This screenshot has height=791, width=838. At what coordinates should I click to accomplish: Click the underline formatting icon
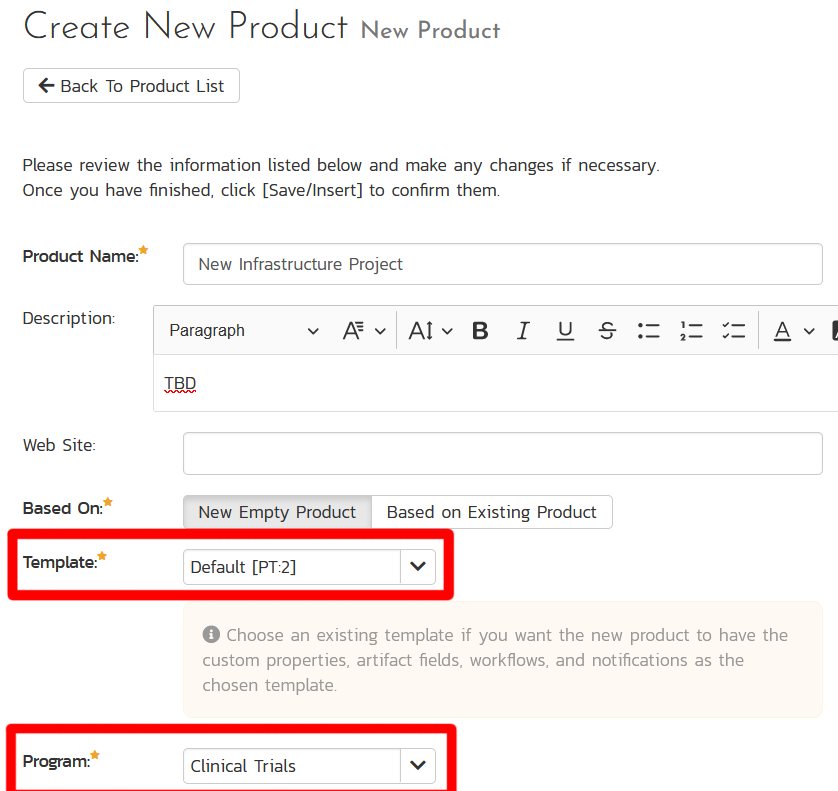pyautogui.click(x=565, y=331)
